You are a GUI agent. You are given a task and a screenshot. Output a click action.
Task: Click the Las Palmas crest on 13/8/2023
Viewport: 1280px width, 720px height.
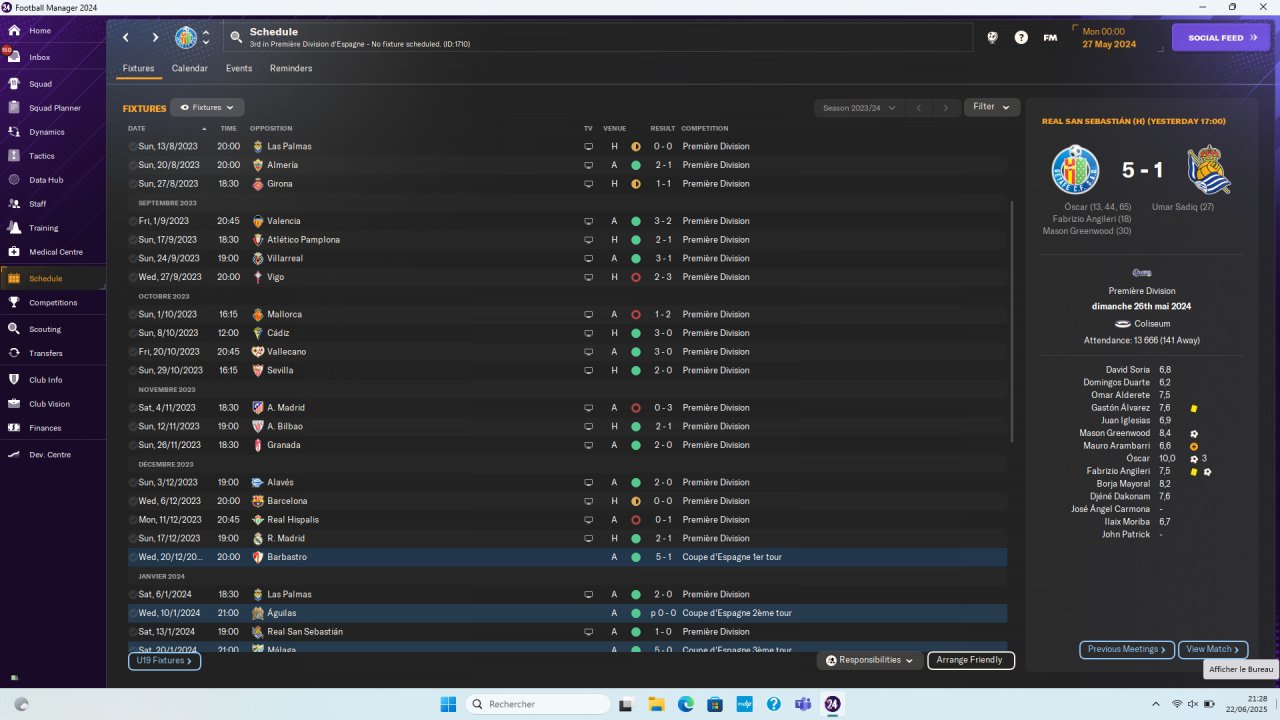[x=258, y=147]
